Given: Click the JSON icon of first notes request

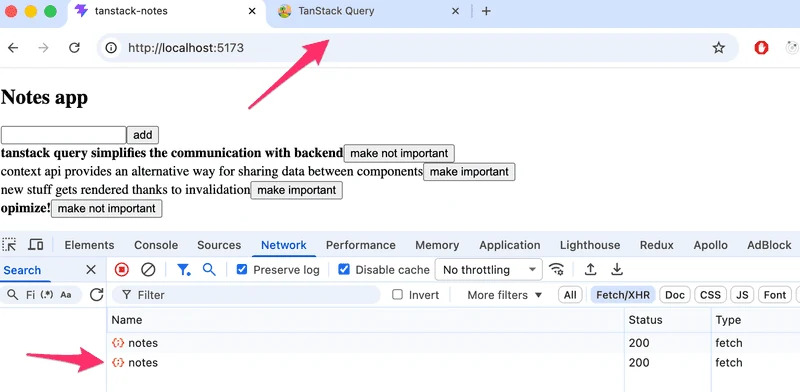Looking at the screenshot, I should point(118,343).
